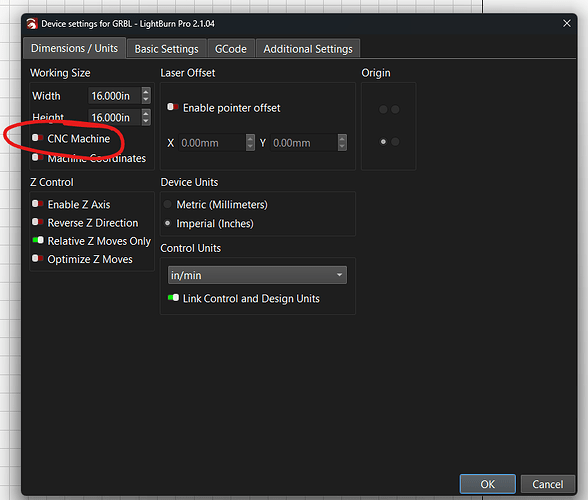Open the Additional Settings tab
The height and width of the screenshot is (500, 588).
point(308,49)
